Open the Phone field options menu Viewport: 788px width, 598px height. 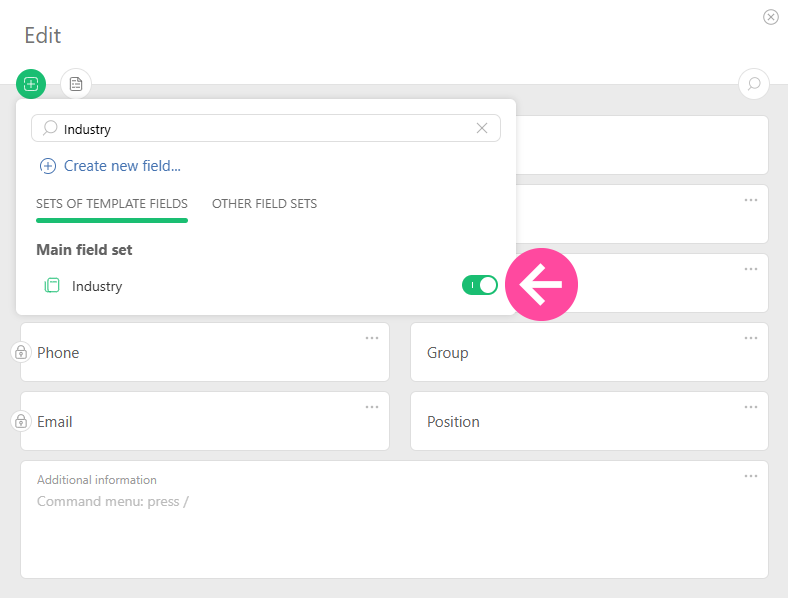coord(372,338)
